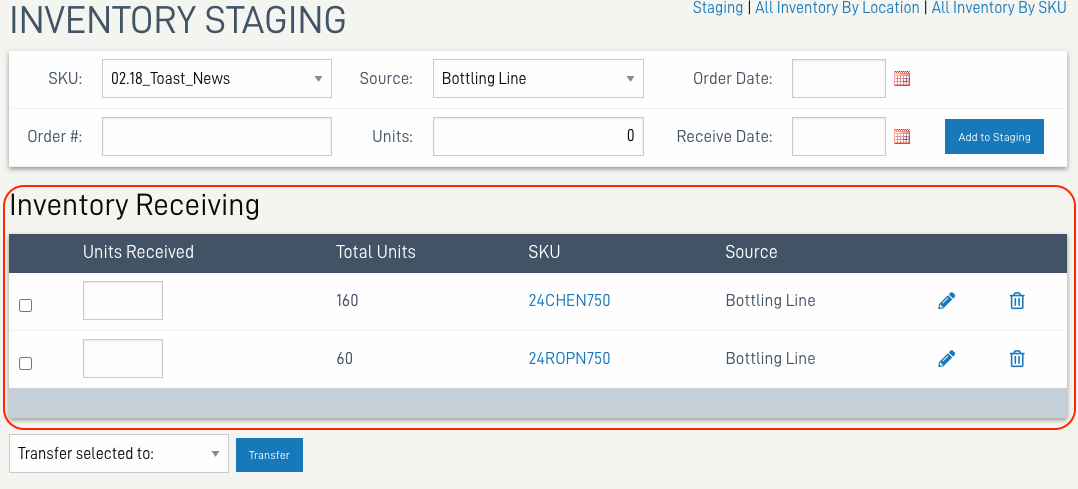Open the 24ROPN750 SKU link
The width and height of the screenshot is (1078, 489).
coord(569,358)
